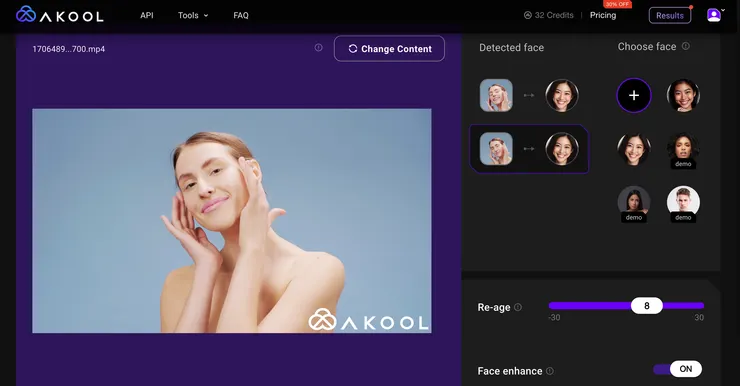Open the Pricing page

[603, 15]
